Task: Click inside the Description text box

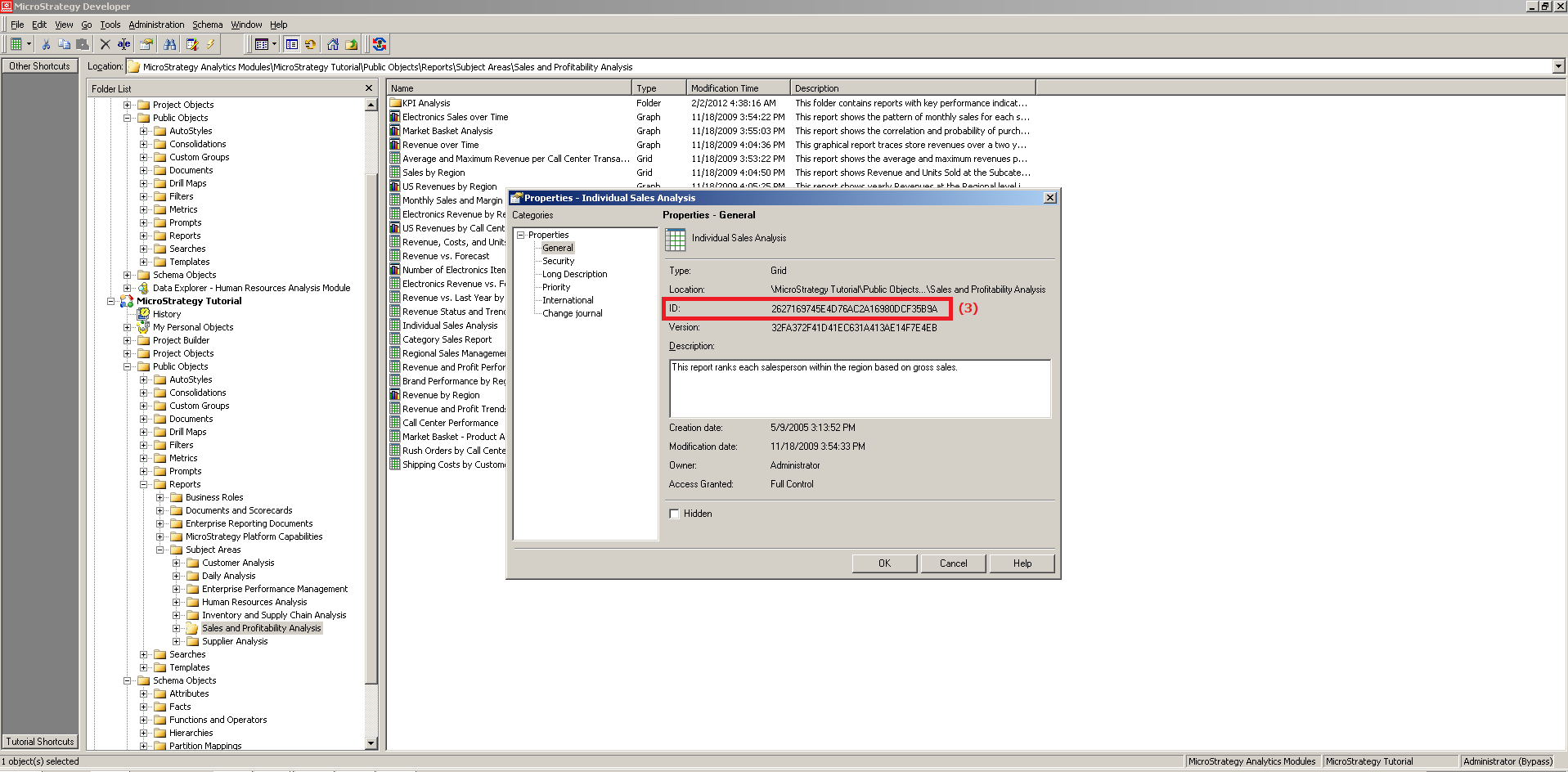Action: [860, 388]
